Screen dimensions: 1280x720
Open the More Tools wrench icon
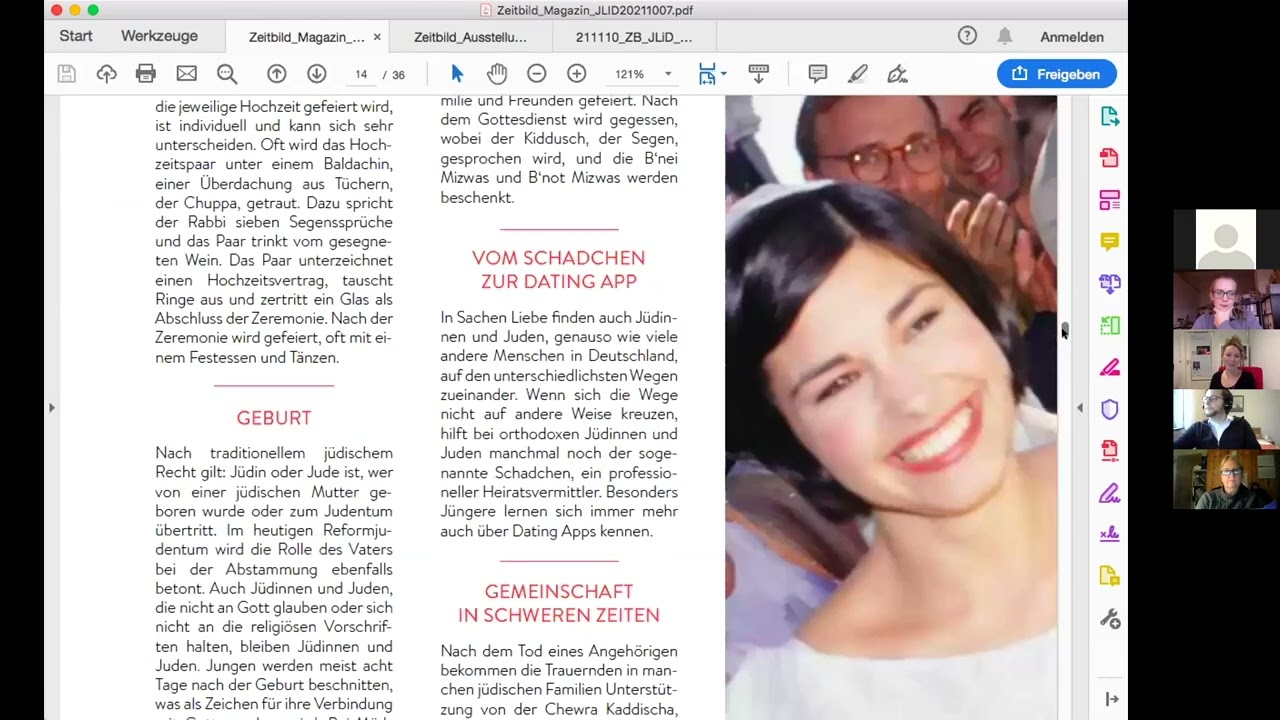click(1110, 619)
